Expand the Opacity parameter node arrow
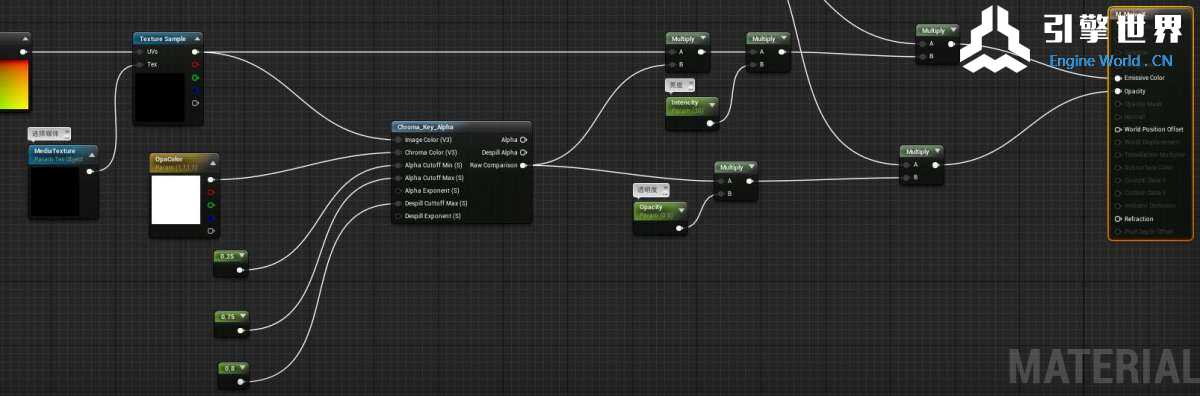1200x396 pixels. pyautogui.click(x=680, y=206)
